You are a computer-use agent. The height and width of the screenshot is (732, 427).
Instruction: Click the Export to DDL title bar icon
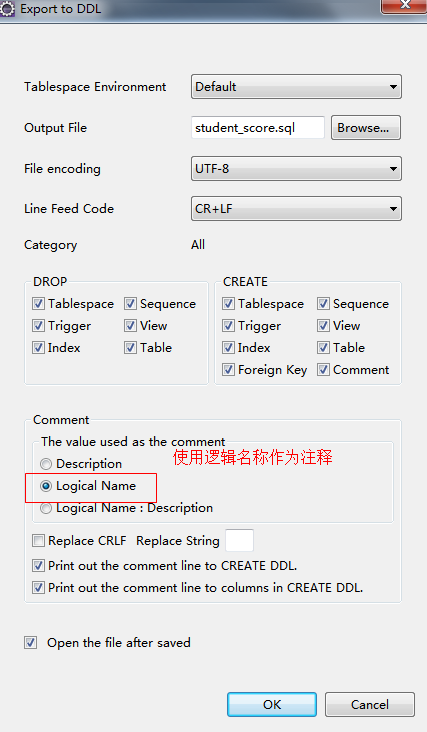tap(7, 9)
